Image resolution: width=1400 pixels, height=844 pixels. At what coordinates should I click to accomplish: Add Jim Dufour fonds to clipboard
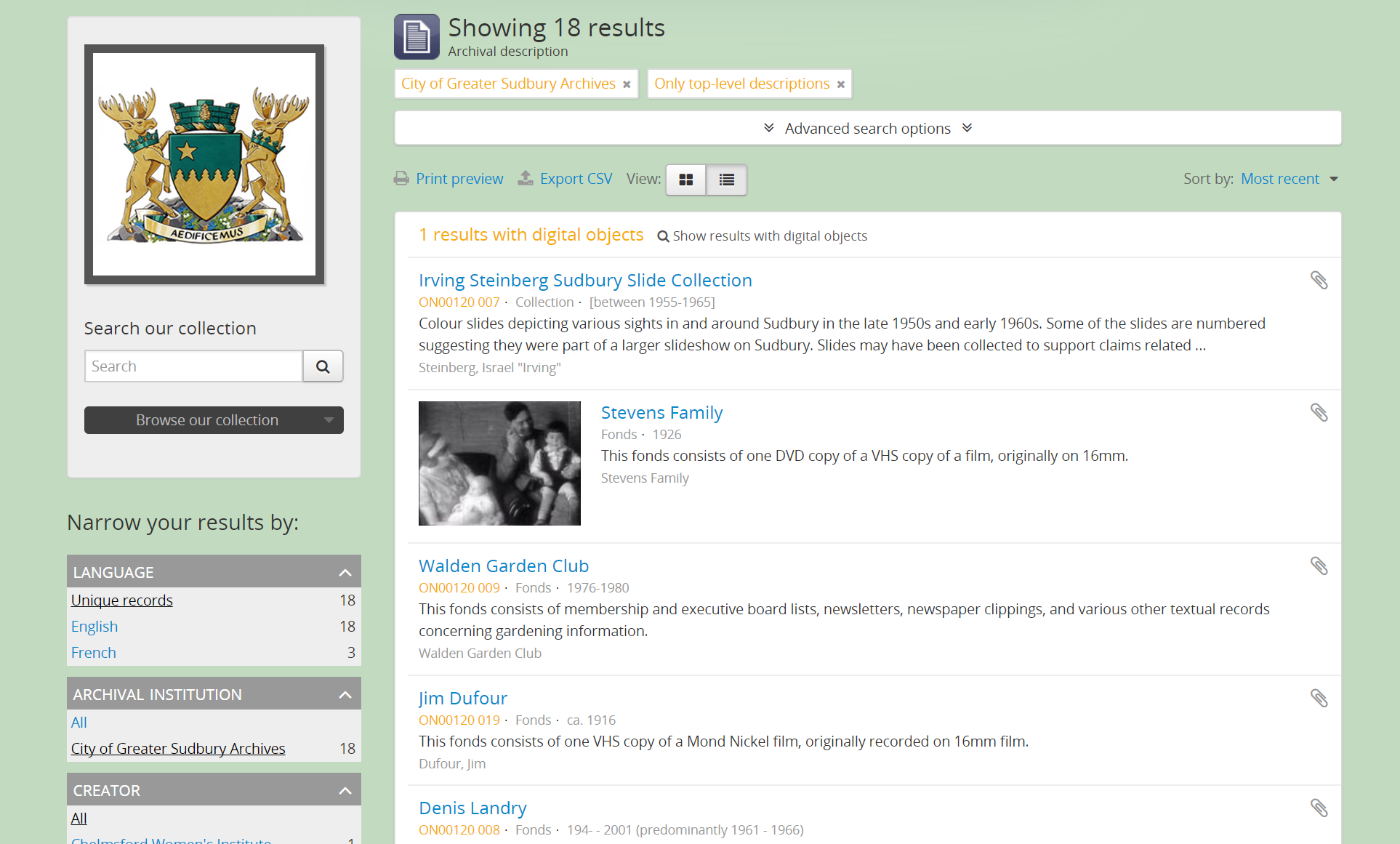click(x=1319, y=699)
